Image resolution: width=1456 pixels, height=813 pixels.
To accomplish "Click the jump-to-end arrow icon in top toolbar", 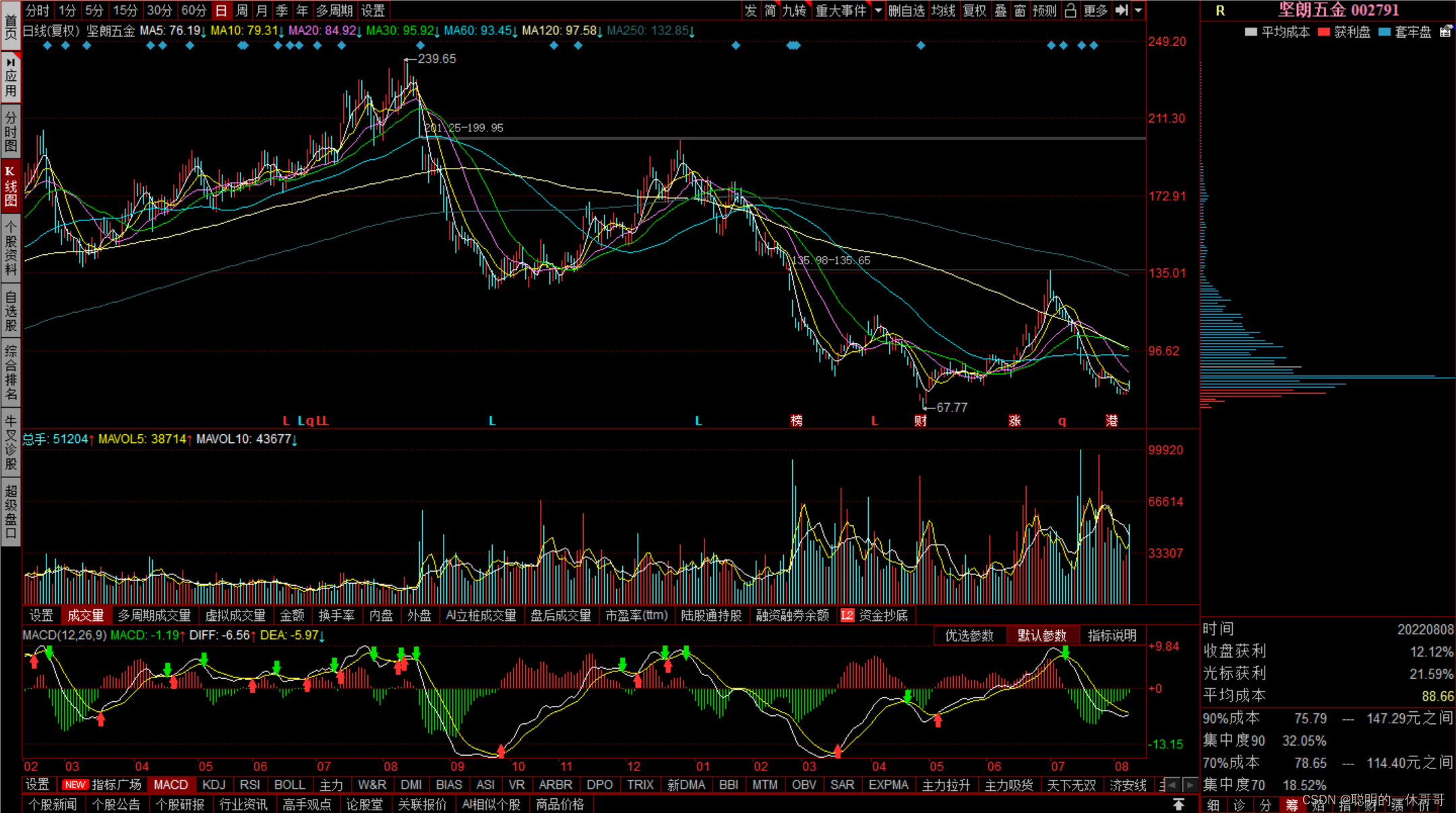I will click(x=1121, y=10).
